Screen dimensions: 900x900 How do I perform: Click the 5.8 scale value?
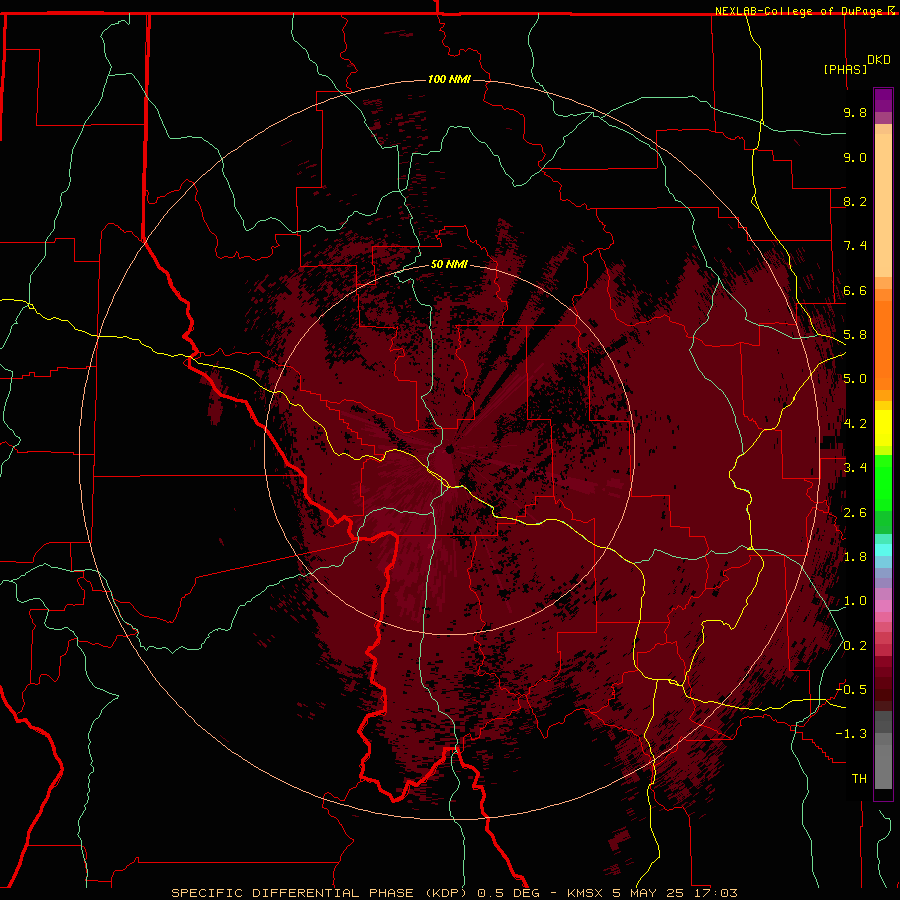click(855, 335)
